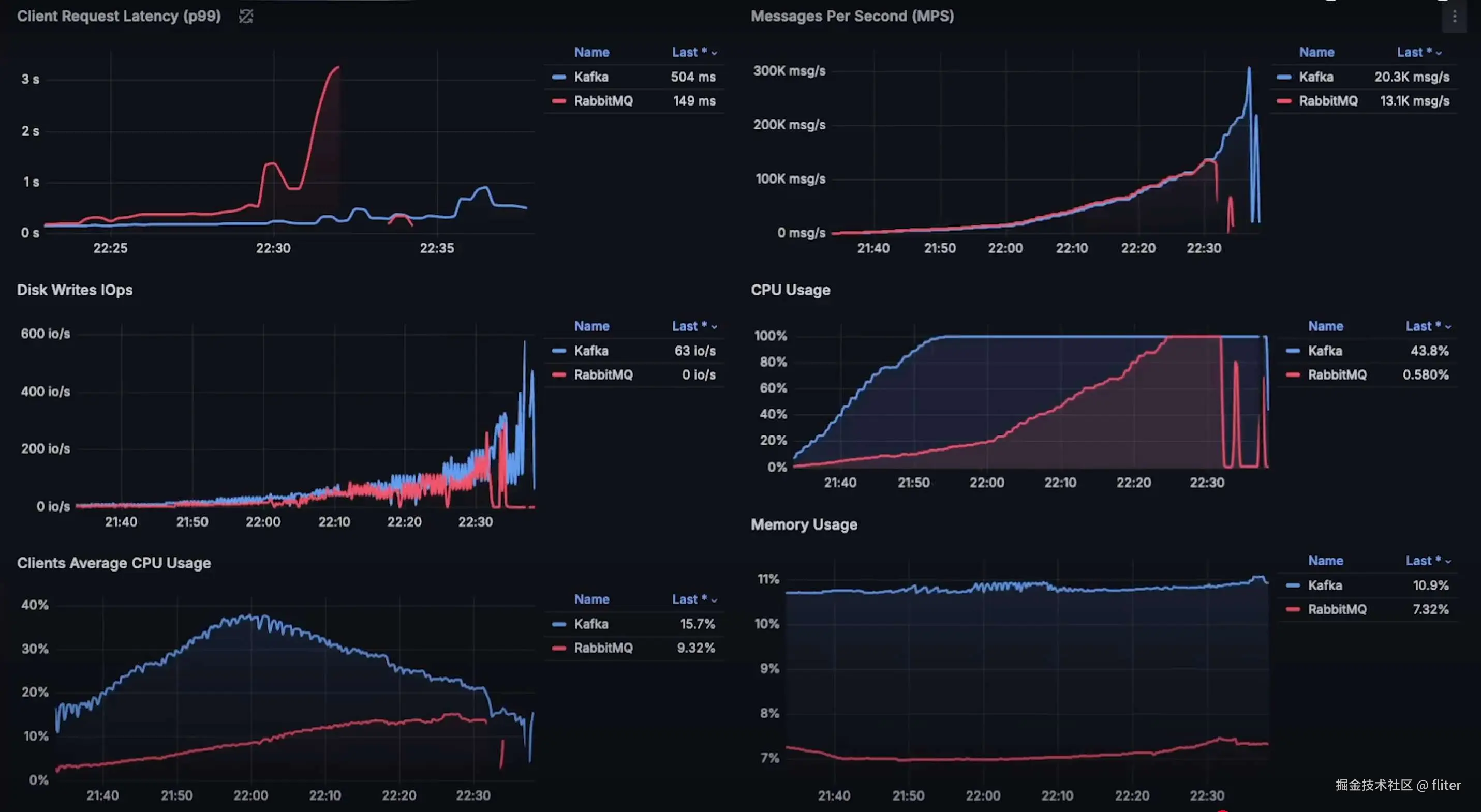The image size is (1481, 812).
Task: Toggle Kafka series in Messages Per Second legend
Action: tap(1316, 77)
